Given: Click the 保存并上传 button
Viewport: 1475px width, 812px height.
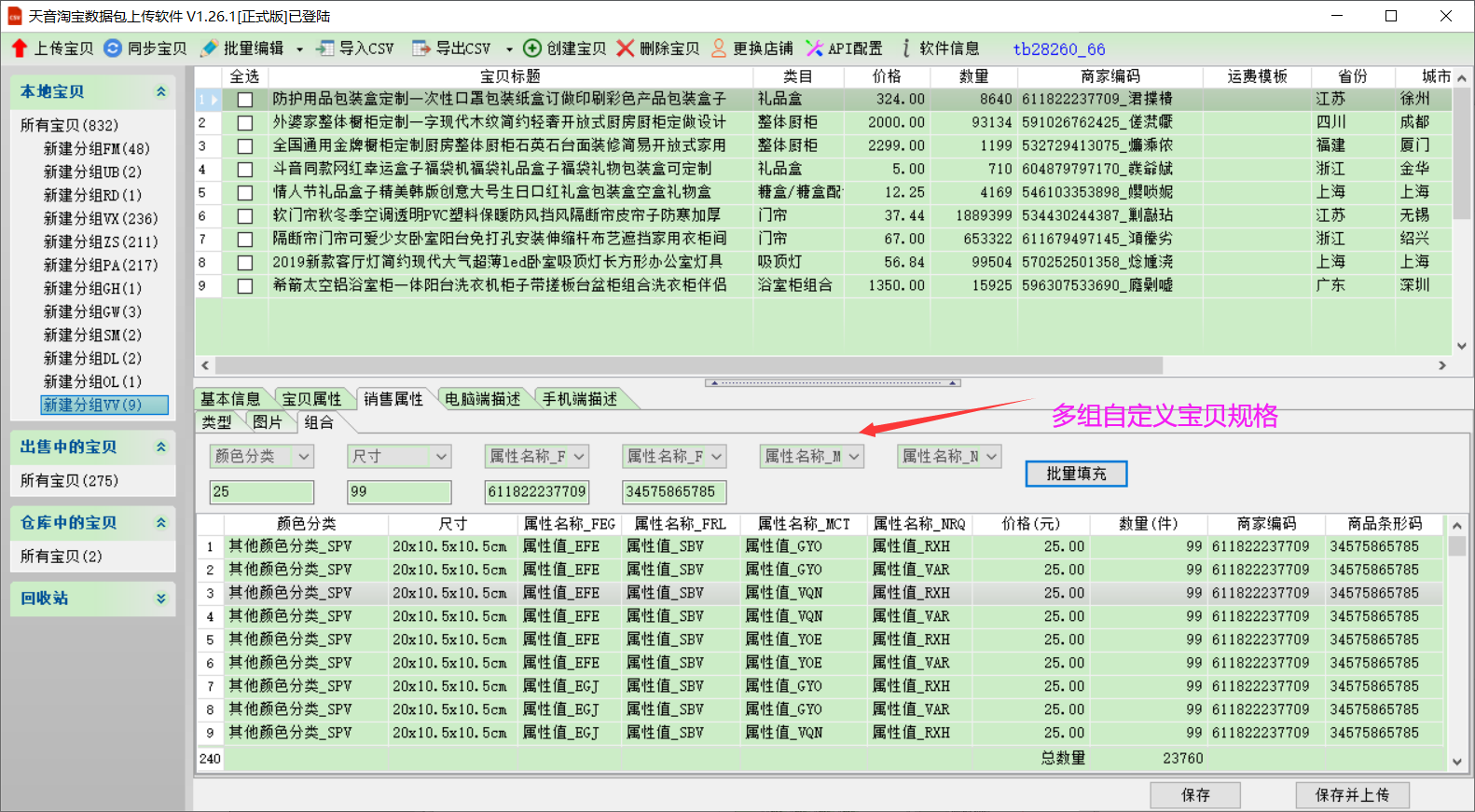Looking at the screenshot, I should pyautogui.click(x=1351, y=795).
